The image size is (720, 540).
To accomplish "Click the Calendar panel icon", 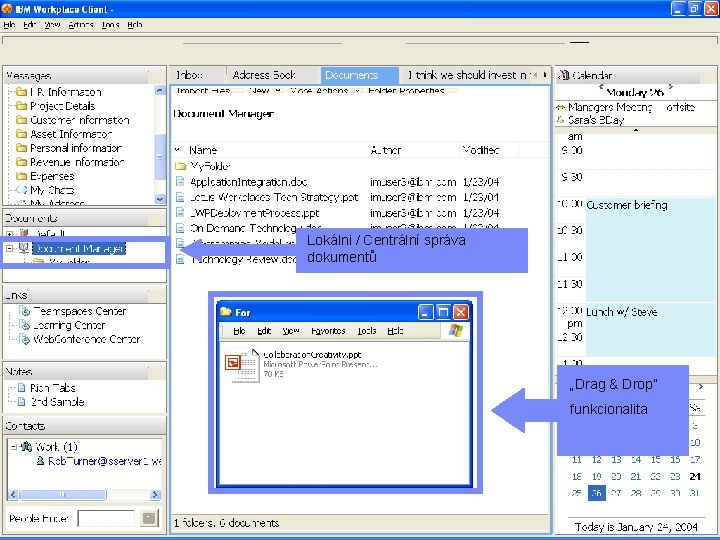I will (564, 75).
